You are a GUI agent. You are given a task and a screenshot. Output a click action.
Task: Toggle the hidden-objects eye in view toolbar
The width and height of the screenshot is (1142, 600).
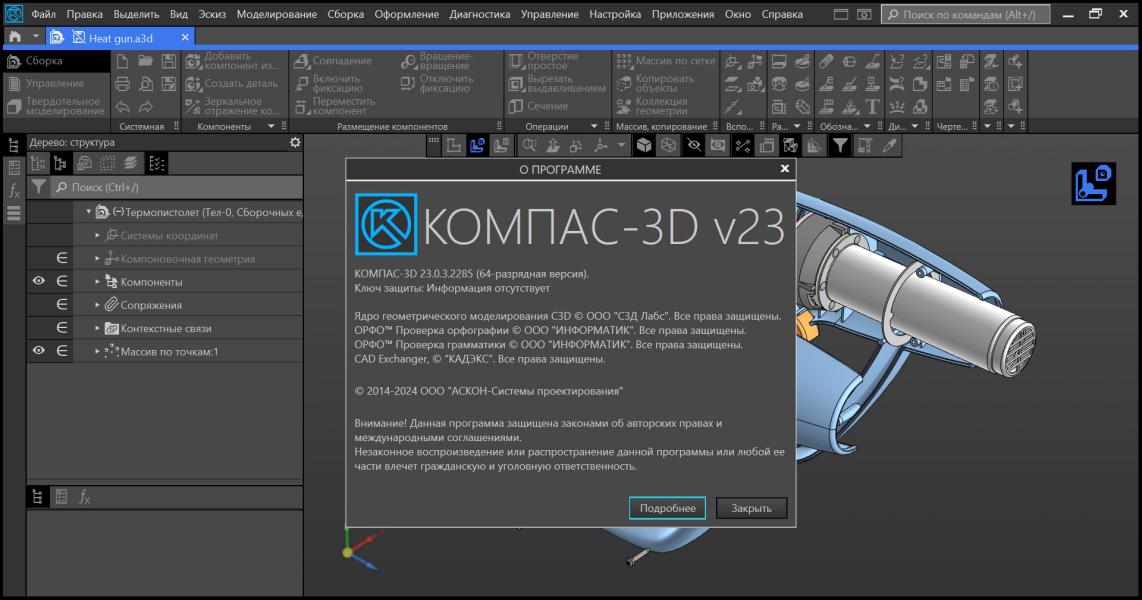(694, 146)
